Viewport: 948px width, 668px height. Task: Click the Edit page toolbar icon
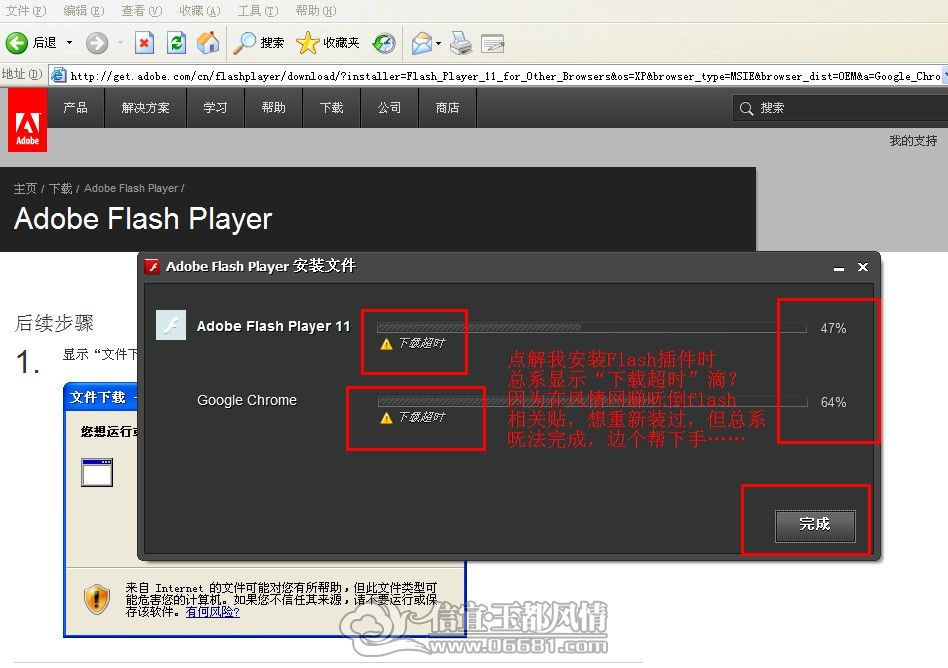point(493,43)
